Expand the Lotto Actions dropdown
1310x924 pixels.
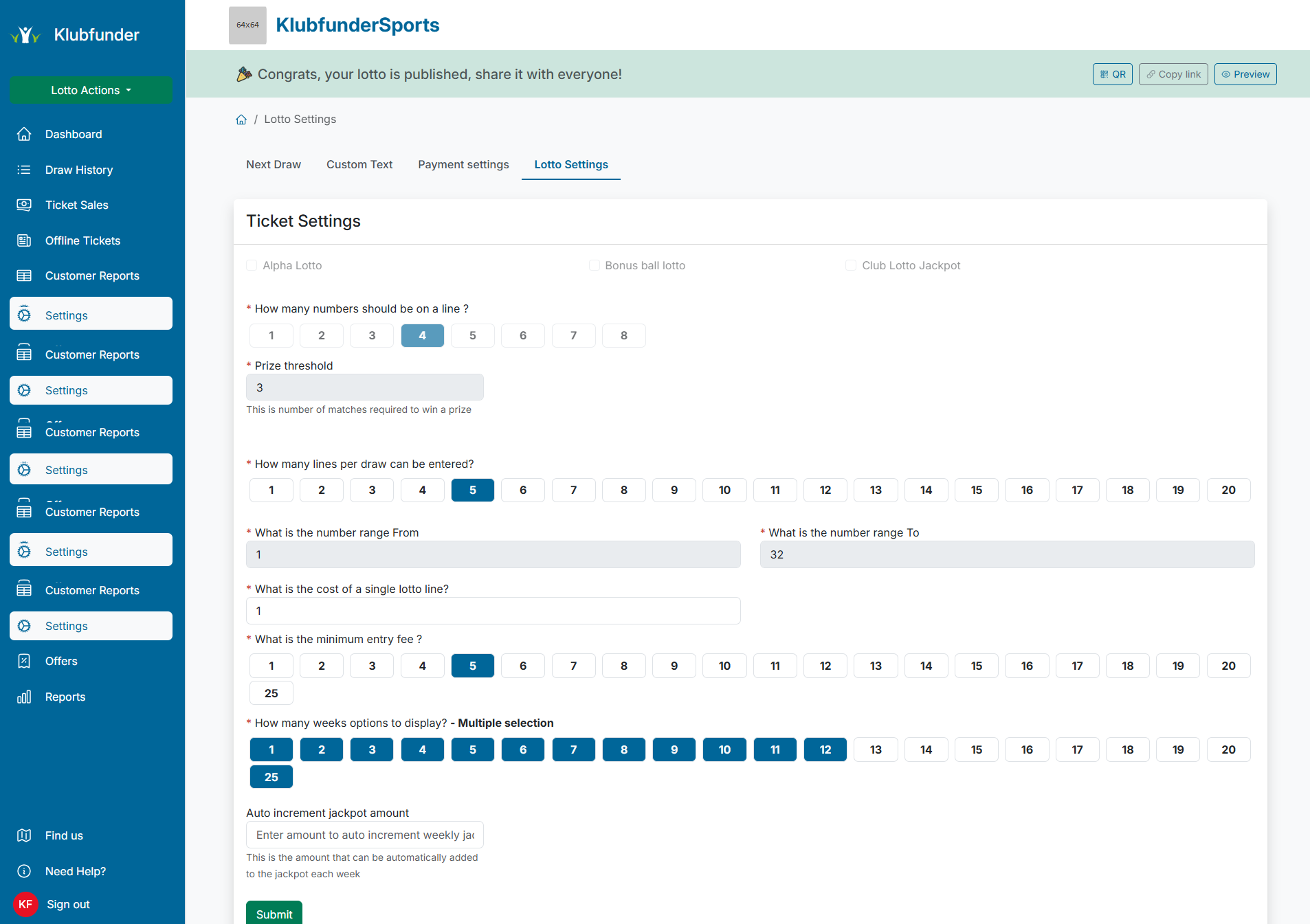[91, 90]
